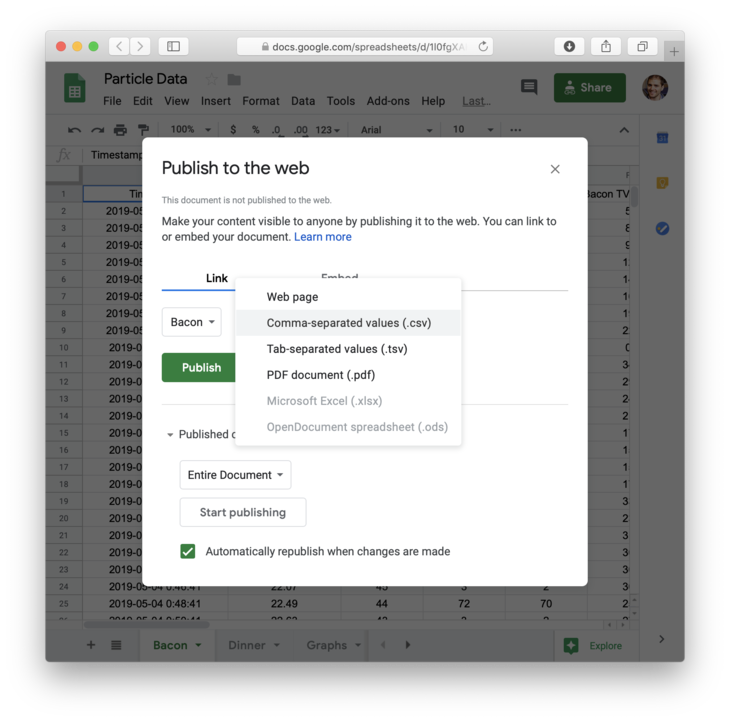The height and width of the screenshot is (722, 730).
Task: Collapse the Published content section triangle
Action: click(x=170, y=435)
